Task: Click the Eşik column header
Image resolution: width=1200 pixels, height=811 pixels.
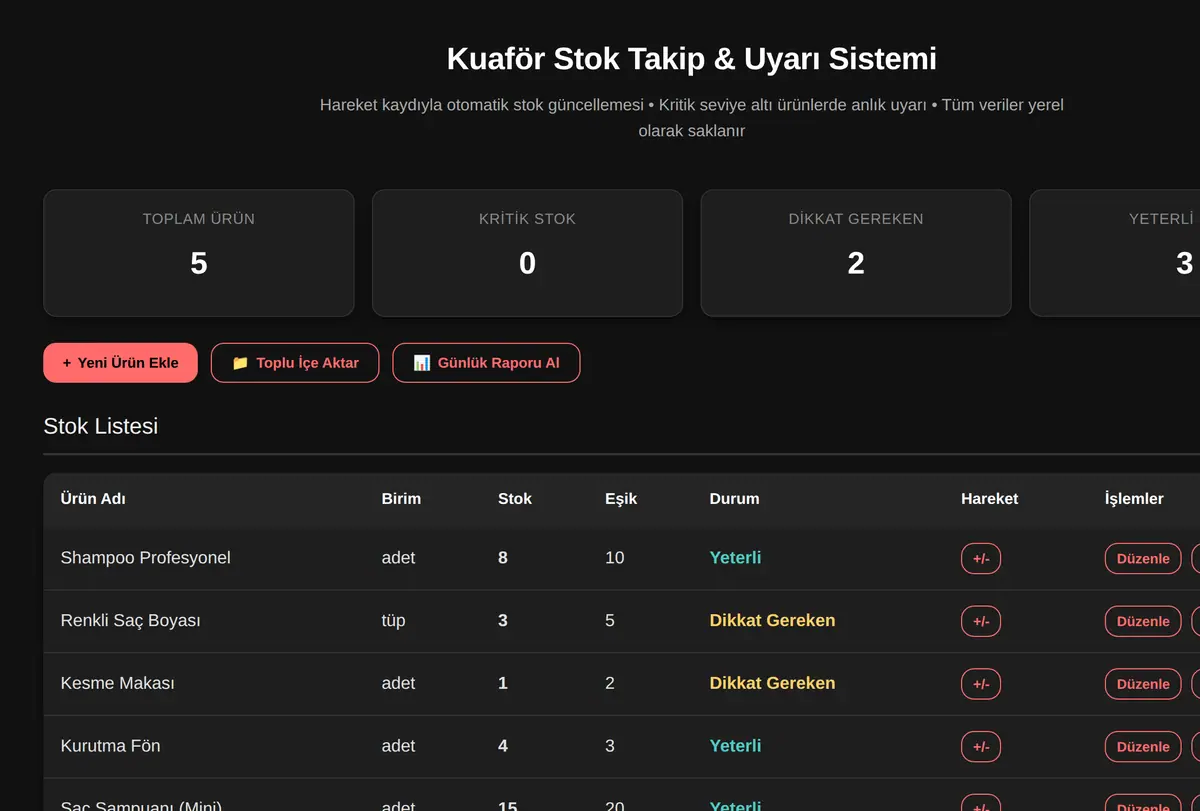Action: click(621, 498)
